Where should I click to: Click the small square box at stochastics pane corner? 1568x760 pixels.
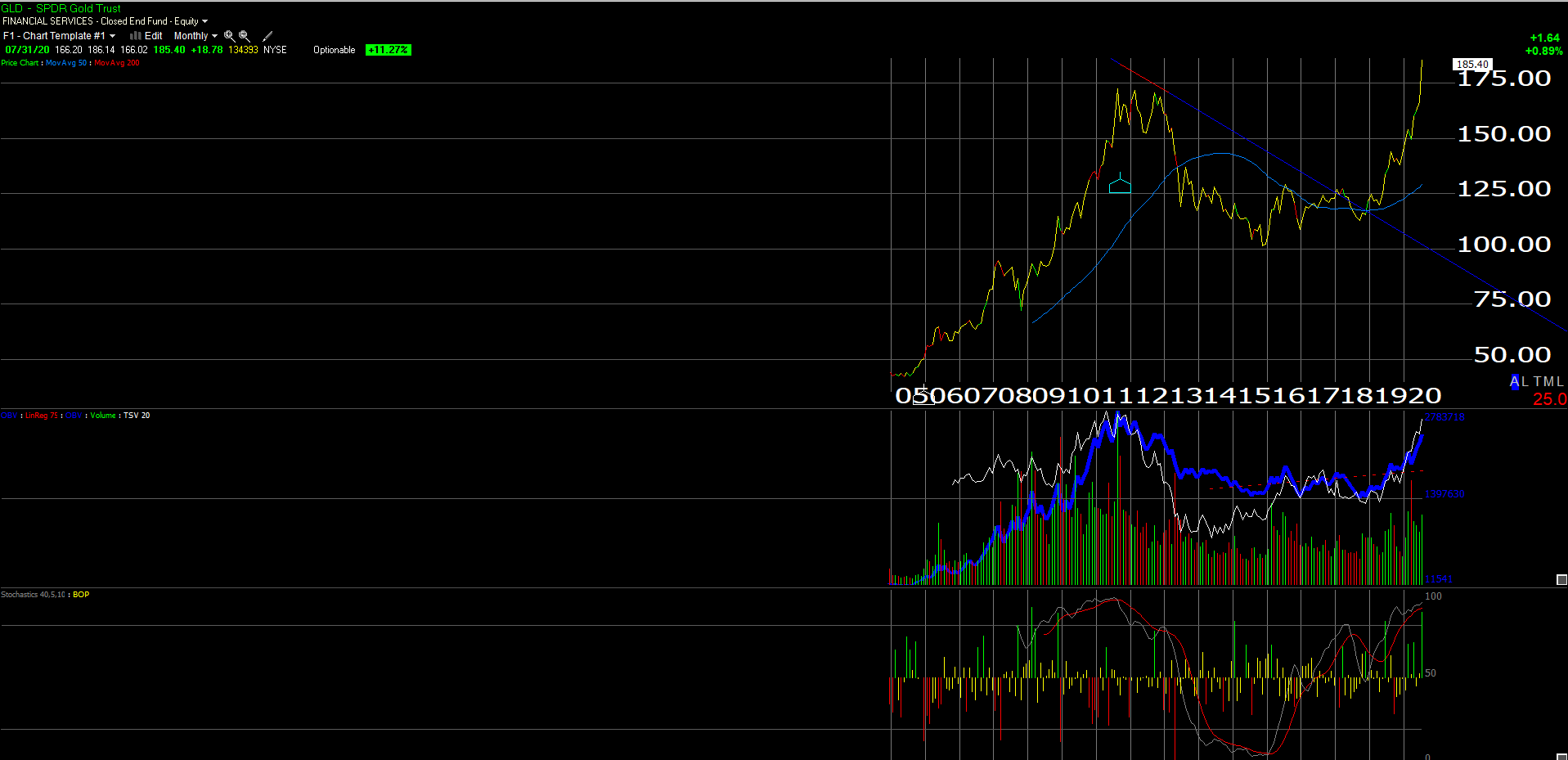coord(1562,757)
